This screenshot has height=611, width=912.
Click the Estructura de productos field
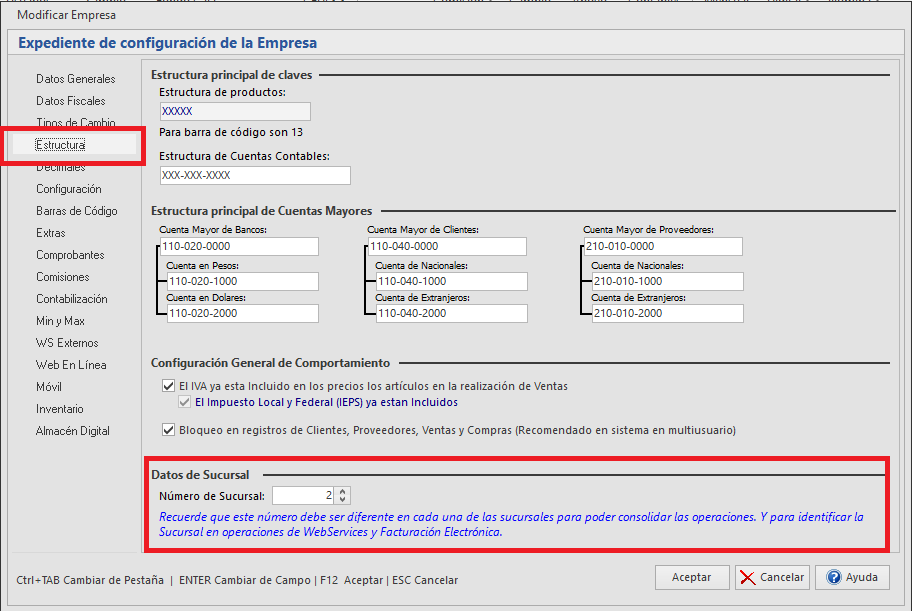(235, 111)
